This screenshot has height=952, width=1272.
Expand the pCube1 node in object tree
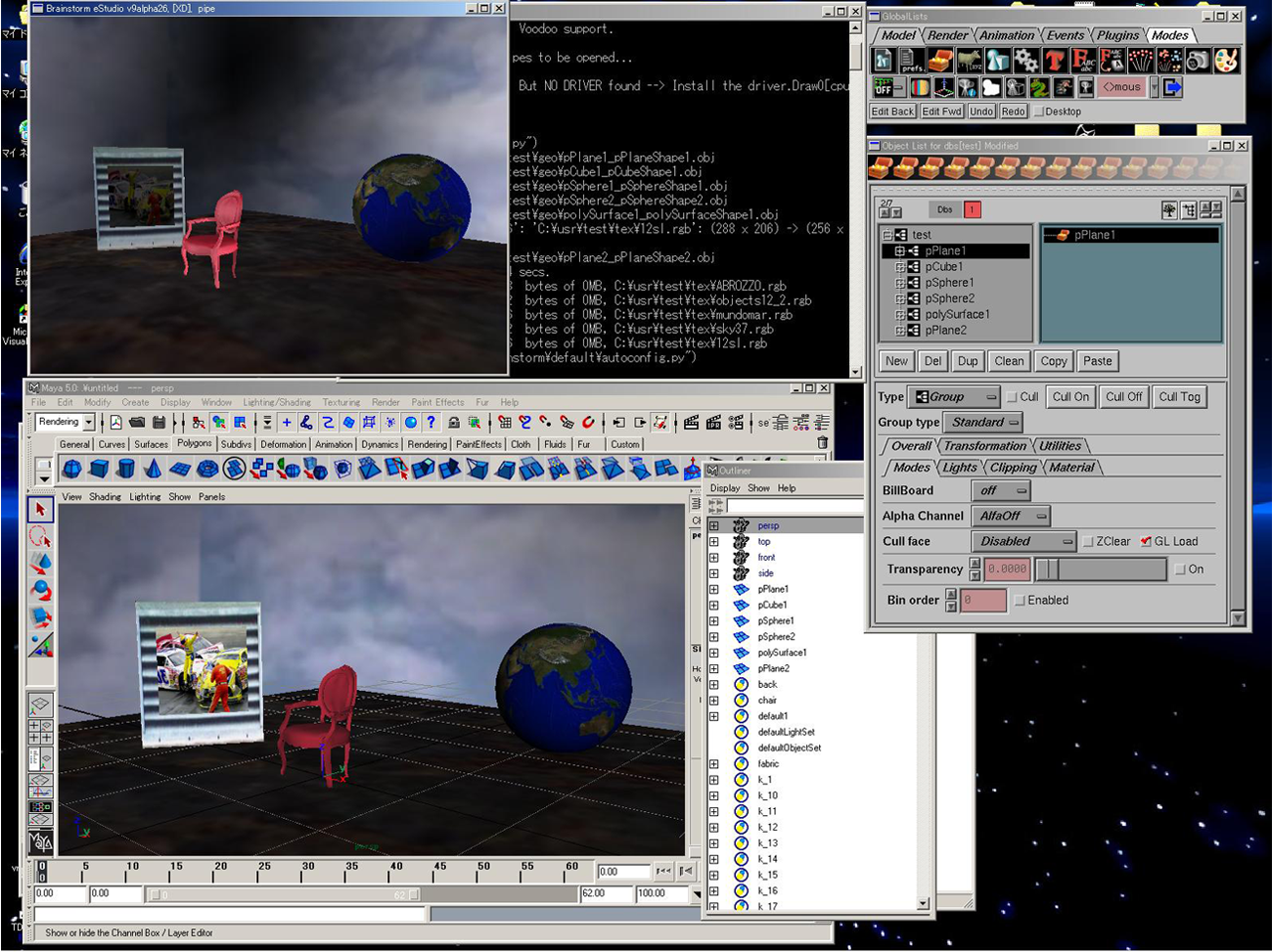coord(899,267)
